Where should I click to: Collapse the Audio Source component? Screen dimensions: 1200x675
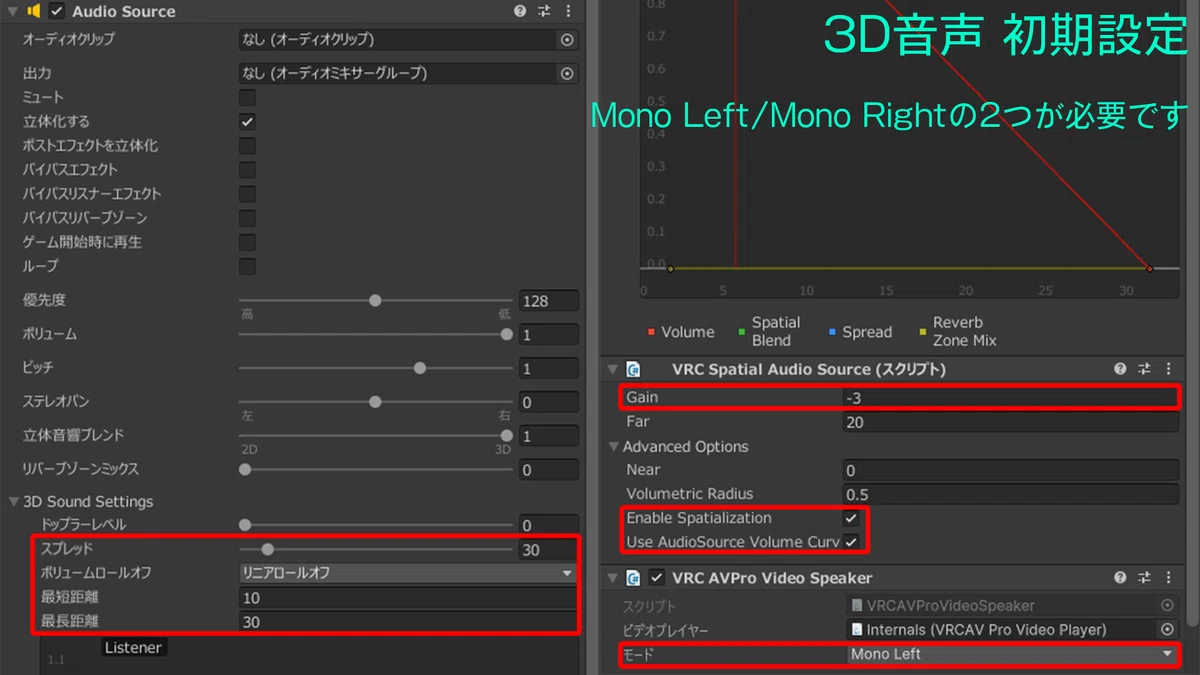point(13,11)
